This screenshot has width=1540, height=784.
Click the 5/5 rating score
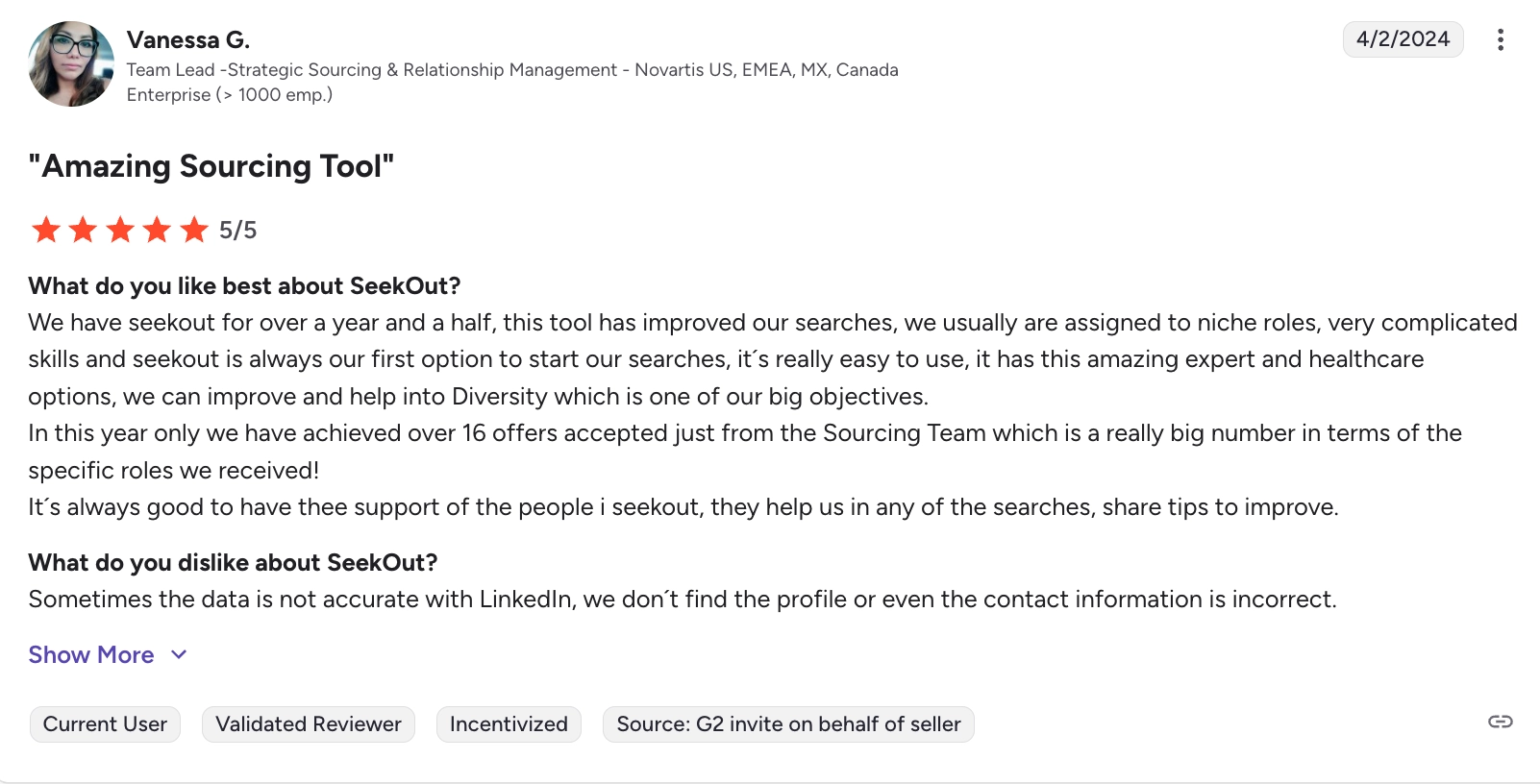point(237,231)
